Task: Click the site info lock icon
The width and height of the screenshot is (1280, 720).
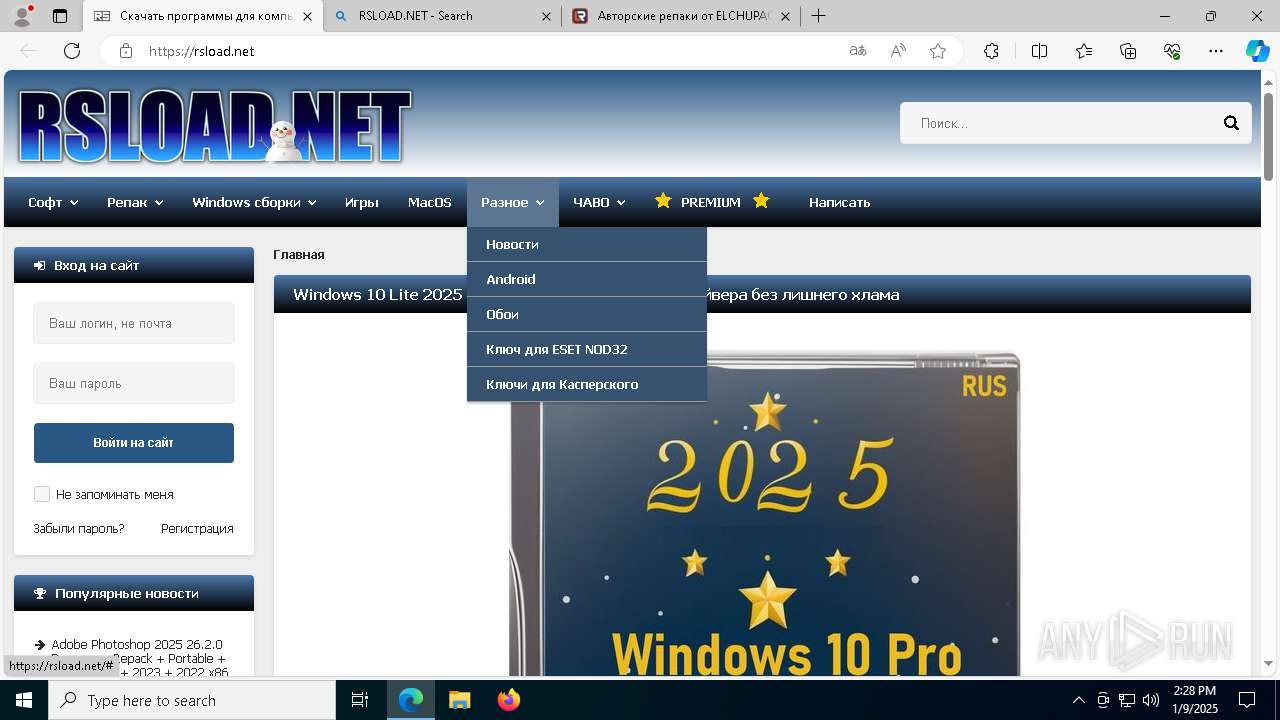Action: click(x=126, y=51)
